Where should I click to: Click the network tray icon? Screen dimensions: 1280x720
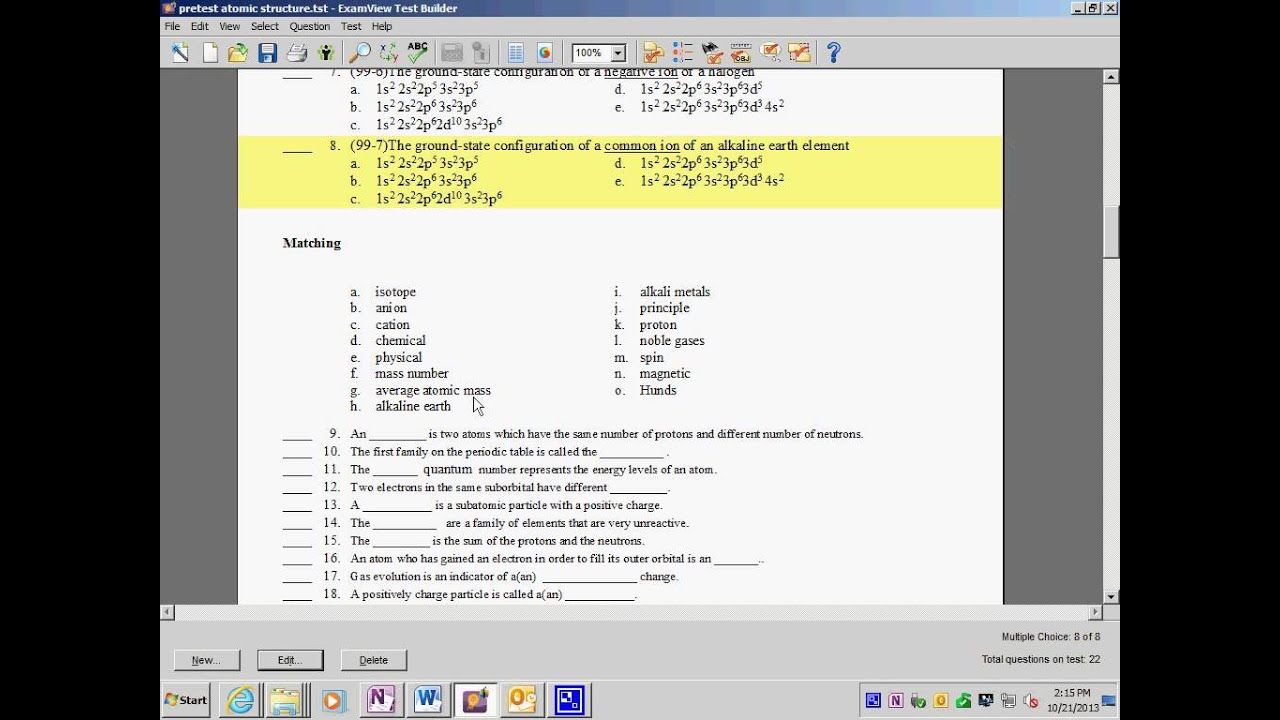(1008, 700)
